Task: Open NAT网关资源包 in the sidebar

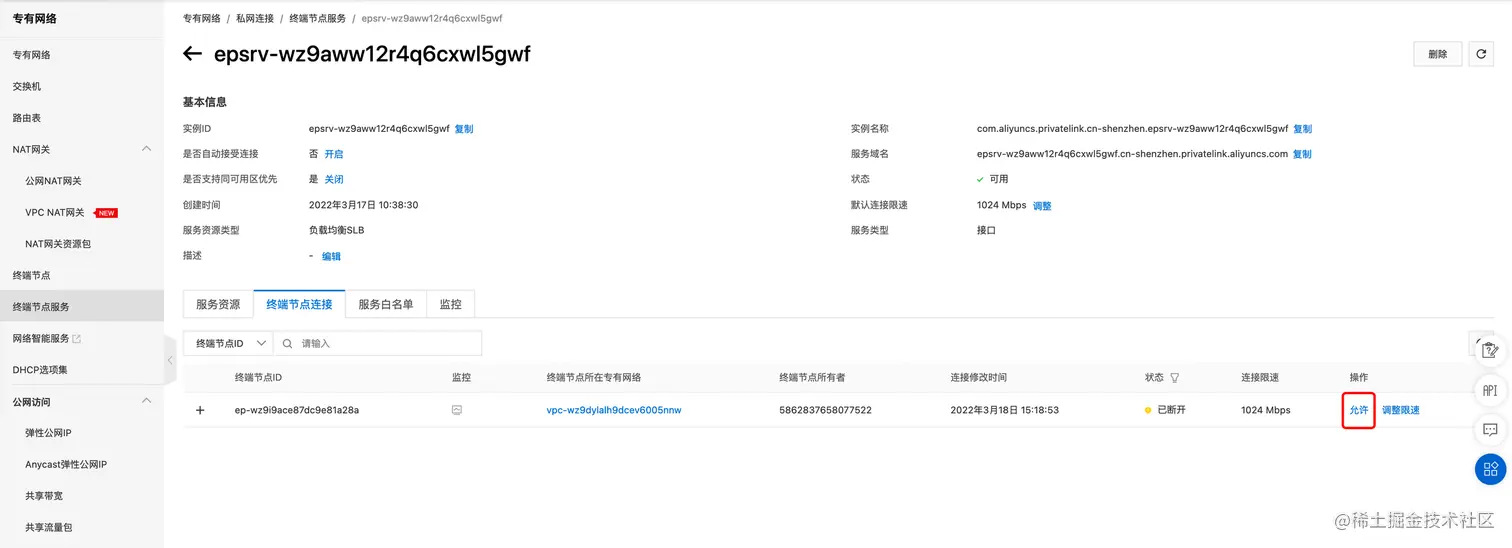Action: (58, 244)
